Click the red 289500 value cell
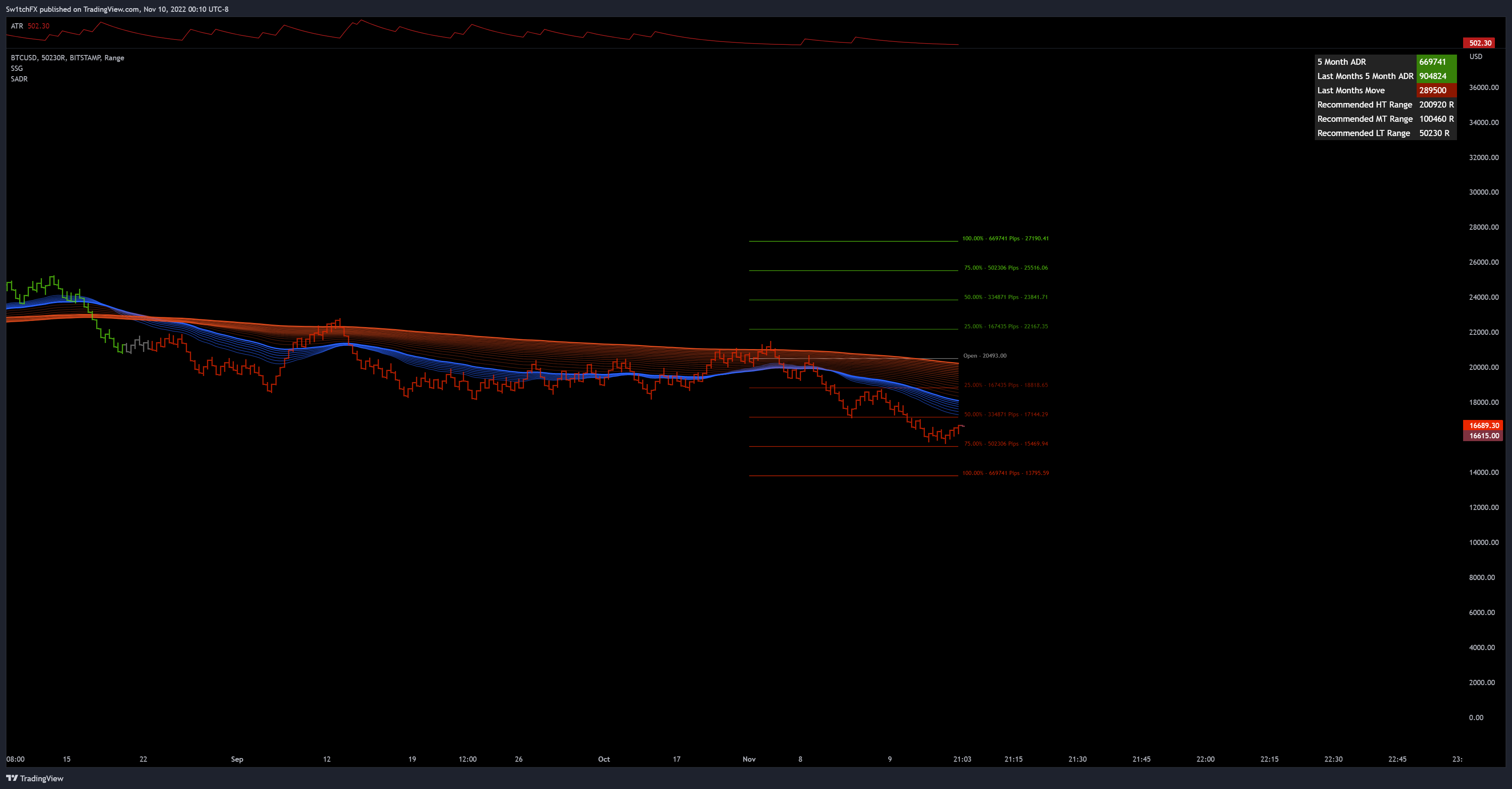1512x789 pixels. pos(1436,90)
